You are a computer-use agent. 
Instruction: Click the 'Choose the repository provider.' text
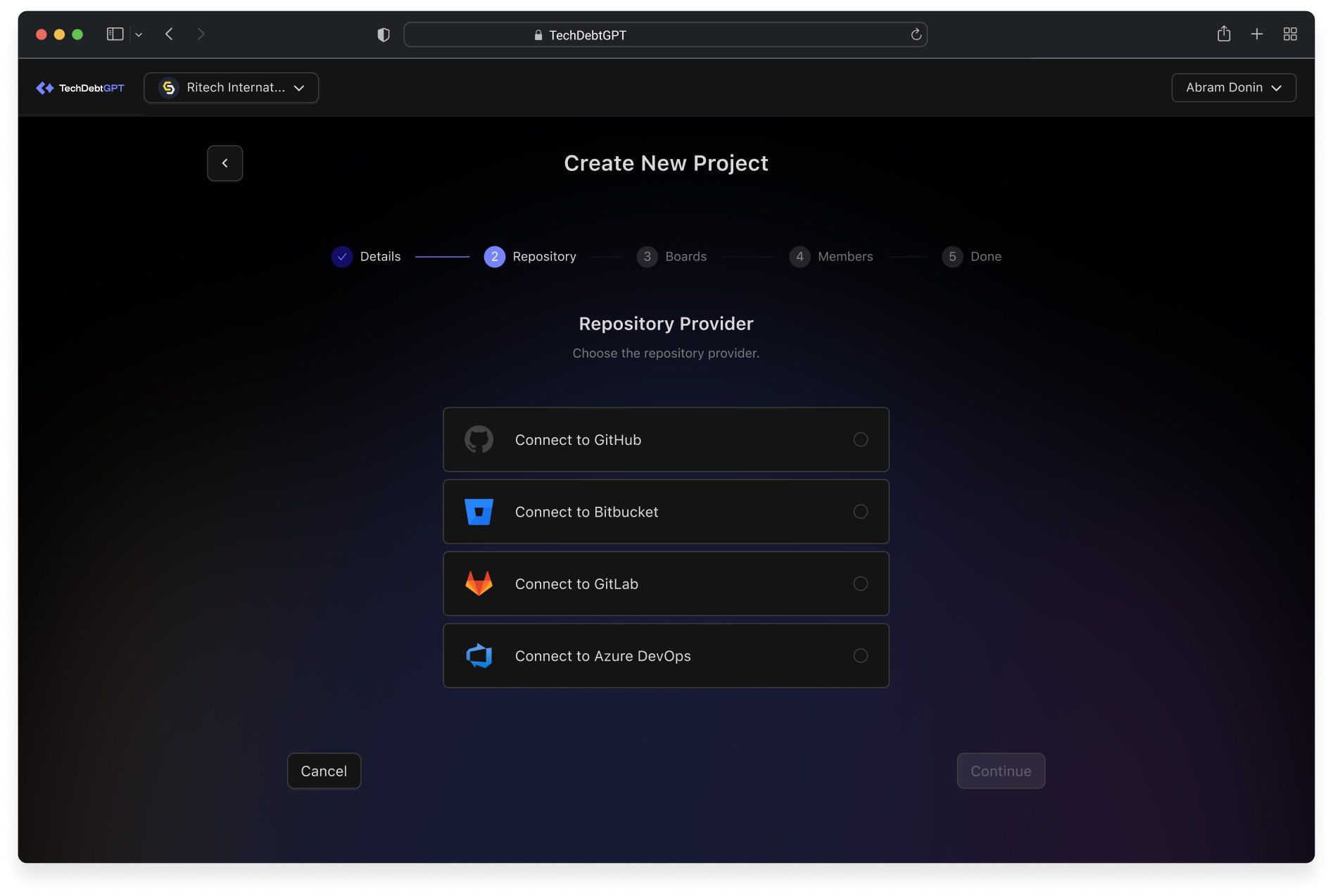pos(666,353)
